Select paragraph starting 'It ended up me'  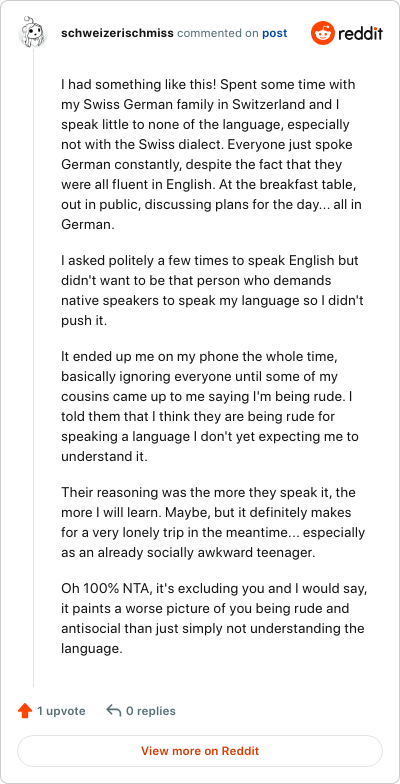210,406
